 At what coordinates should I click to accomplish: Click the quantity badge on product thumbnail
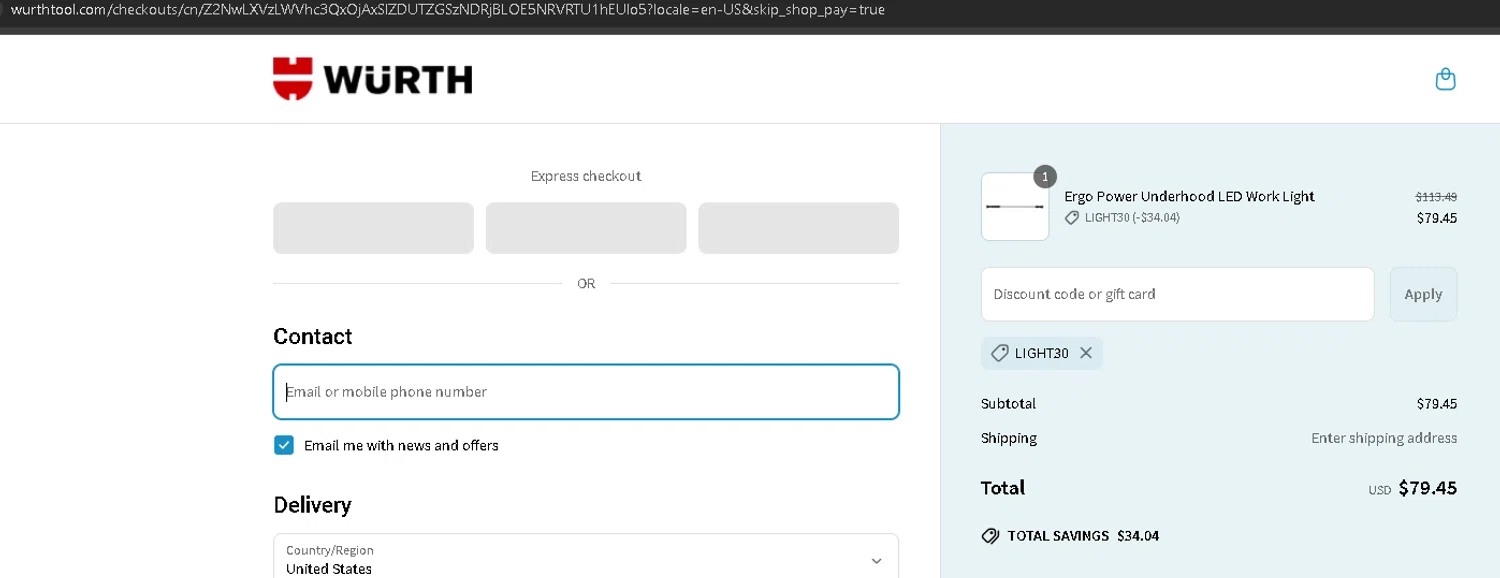coord(1045,177)
